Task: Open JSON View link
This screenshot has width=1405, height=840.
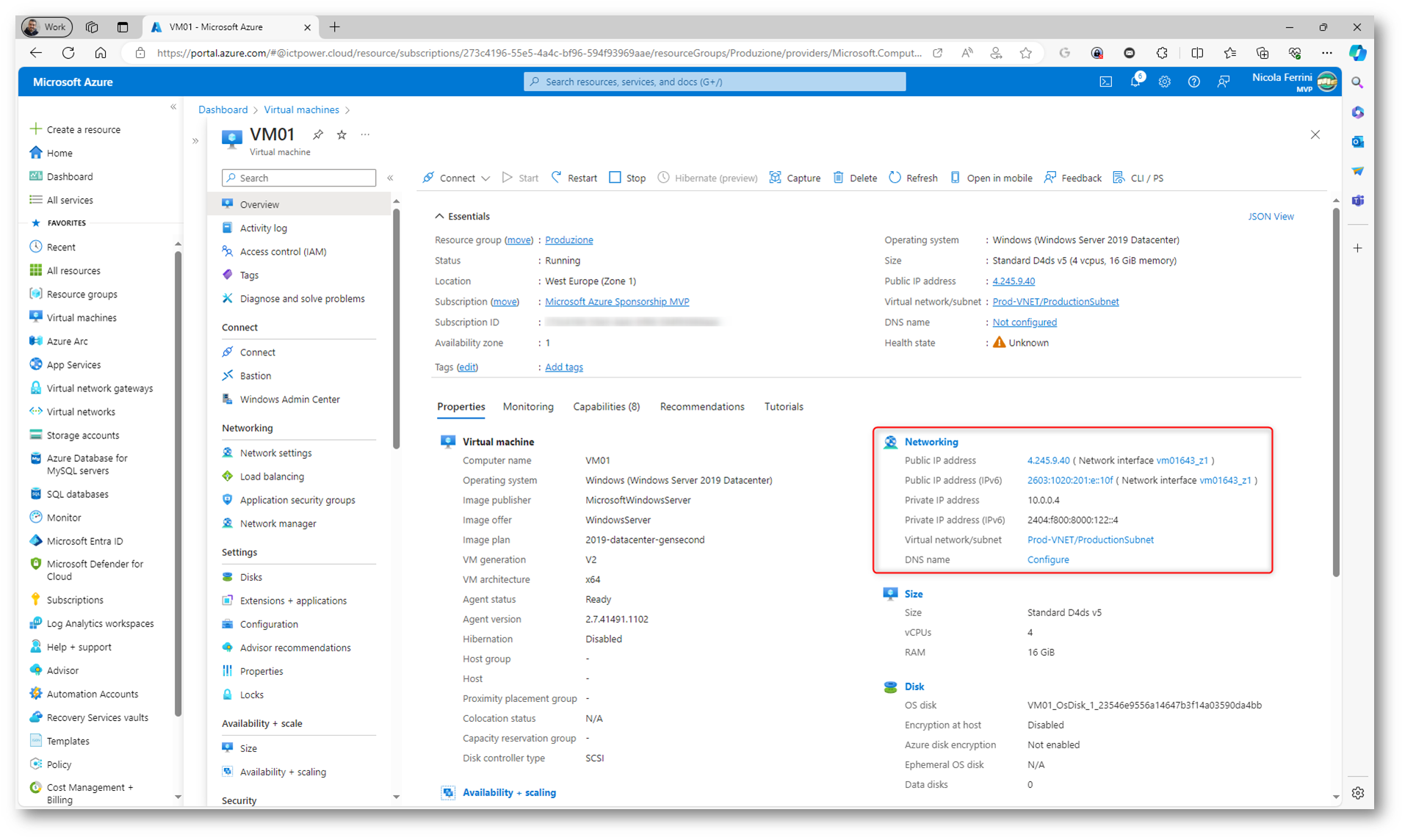Action: click(x=1271, y=216)
